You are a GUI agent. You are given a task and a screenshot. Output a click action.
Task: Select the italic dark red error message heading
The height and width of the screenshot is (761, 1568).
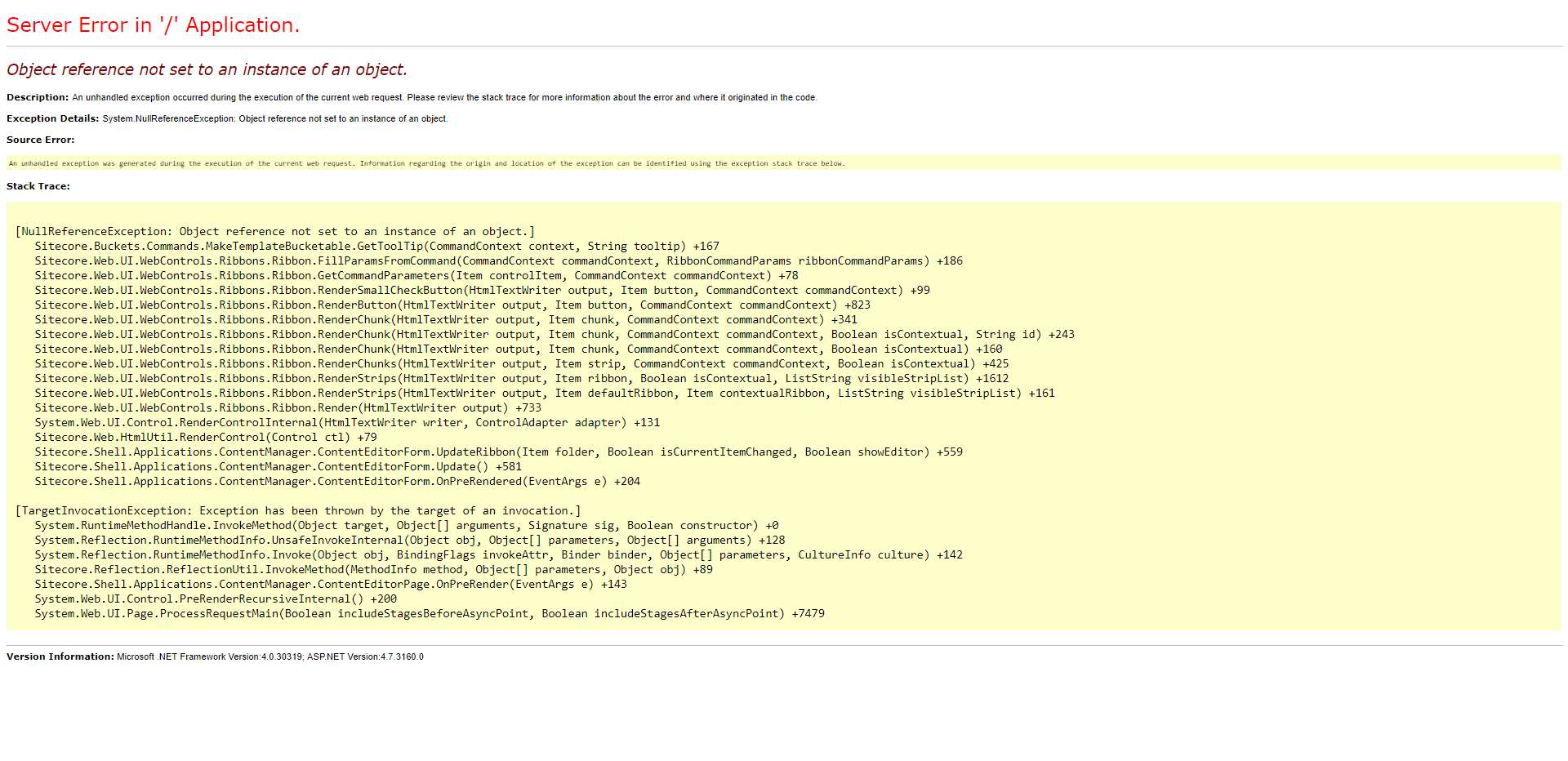click(x=207, y=69)
